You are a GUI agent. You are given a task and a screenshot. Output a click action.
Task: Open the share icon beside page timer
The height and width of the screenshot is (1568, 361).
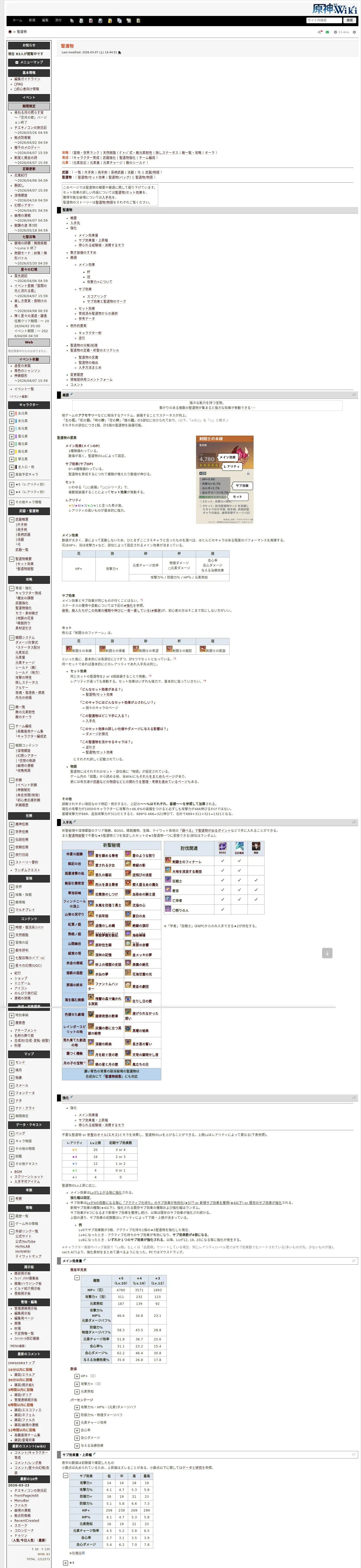click(320, 32)
